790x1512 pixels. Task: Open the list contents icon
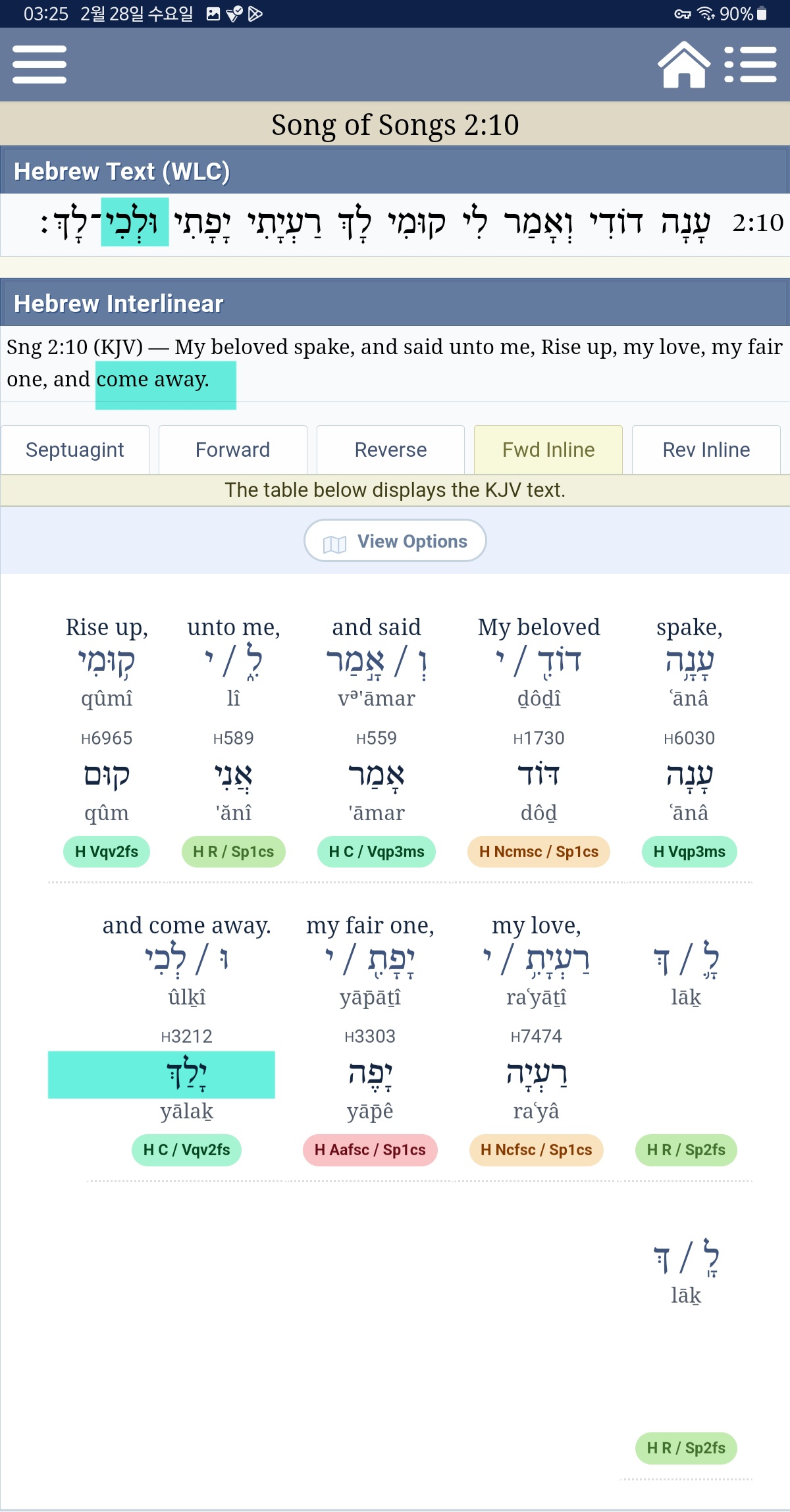[x=750, y=65]
